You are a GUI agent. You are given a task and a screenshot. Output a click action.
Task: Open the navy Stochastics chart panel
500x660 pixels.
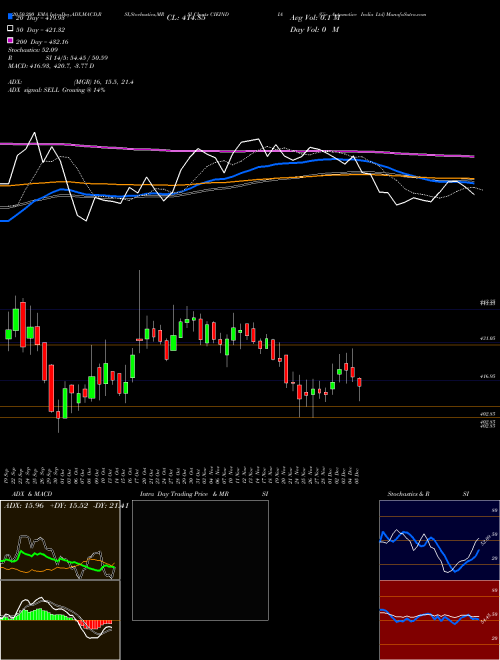439,540
